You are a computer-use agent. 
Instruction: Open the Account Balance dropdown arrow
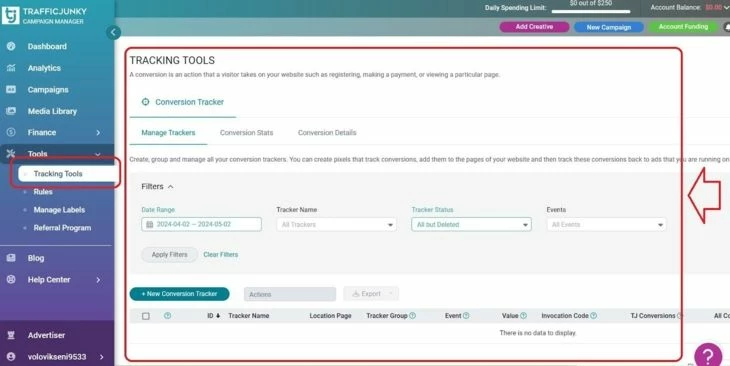(726, 7)
